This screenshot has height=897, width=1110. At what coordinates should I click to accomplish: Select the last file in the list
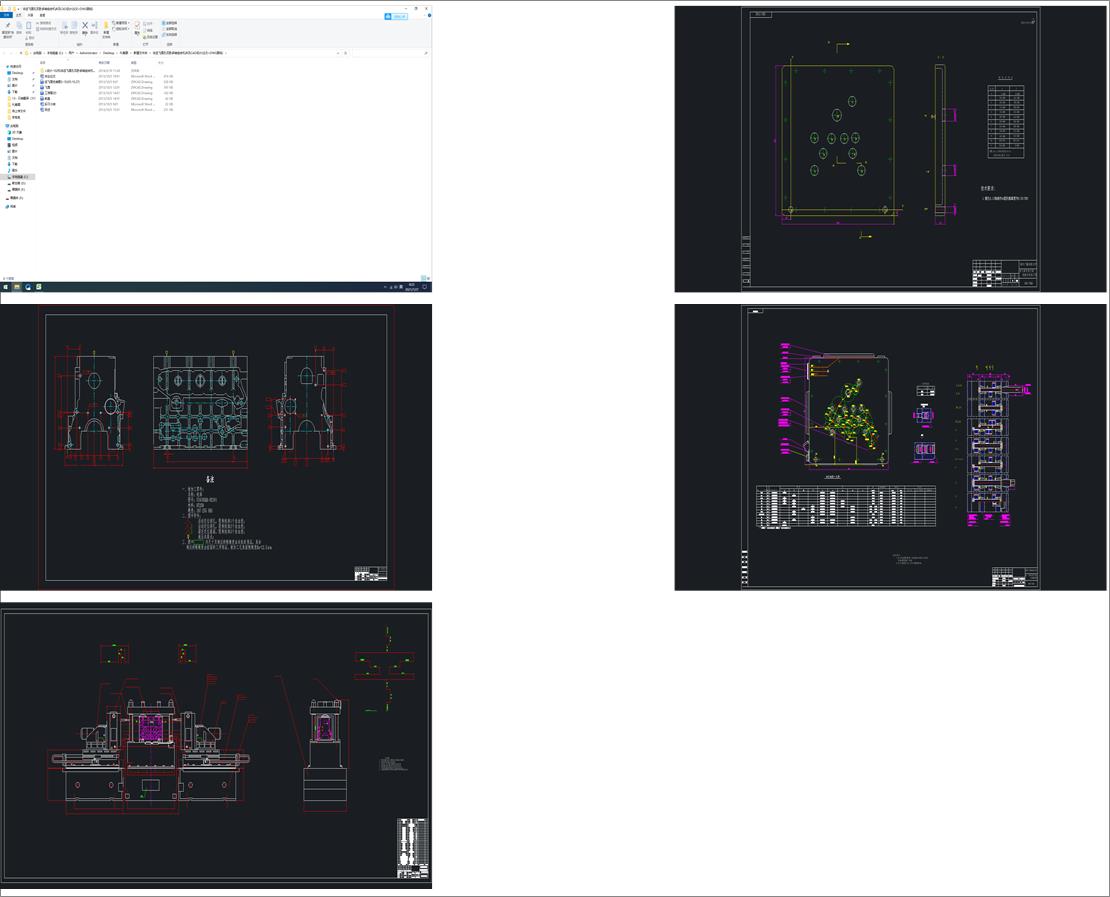click(106, 110)
